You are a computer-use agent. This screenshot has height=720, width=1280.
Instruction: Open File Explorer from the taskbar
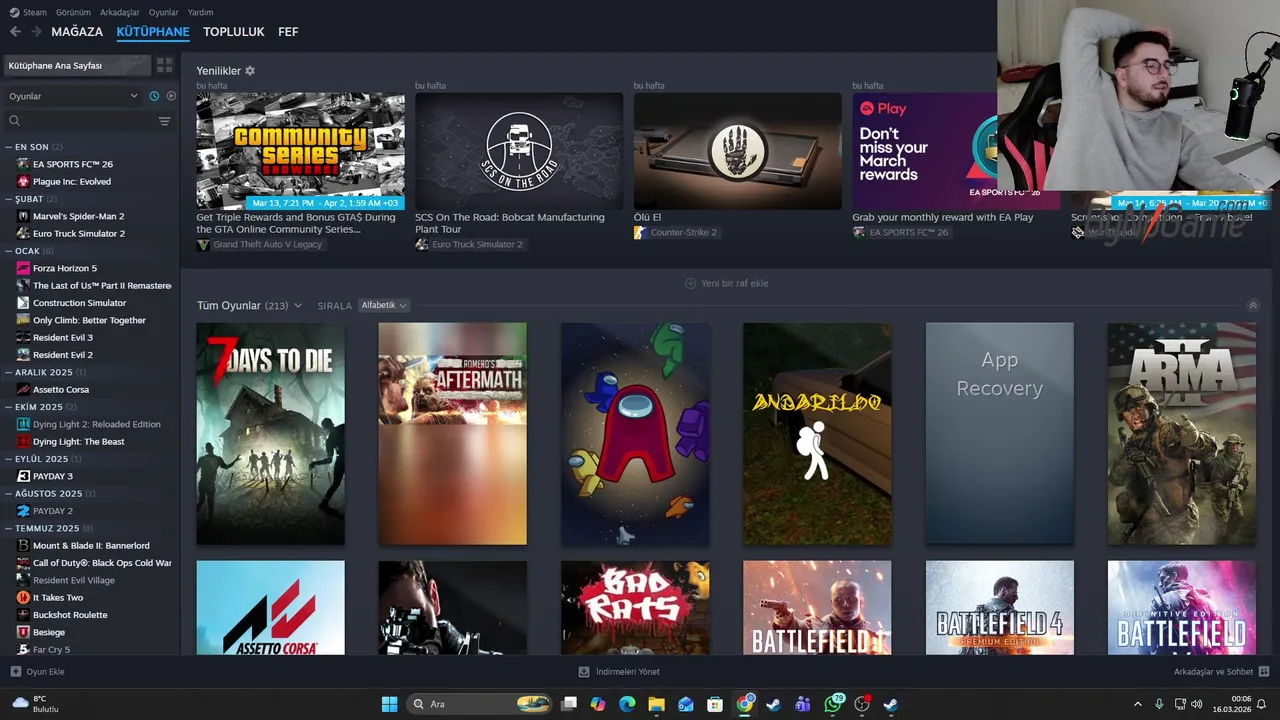(656, 704)
